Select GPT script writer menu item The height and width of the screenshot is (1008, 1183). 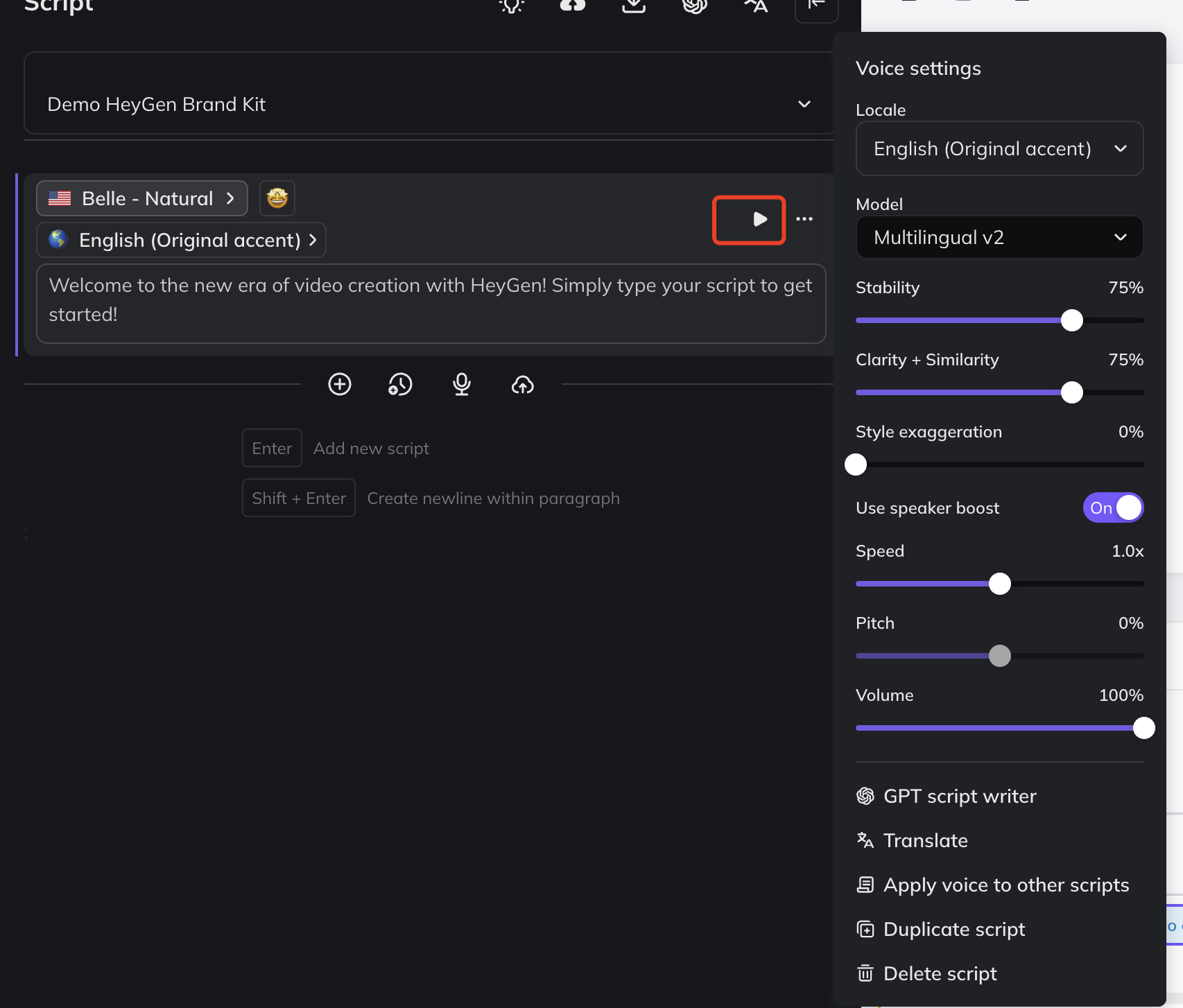point(999,796)
